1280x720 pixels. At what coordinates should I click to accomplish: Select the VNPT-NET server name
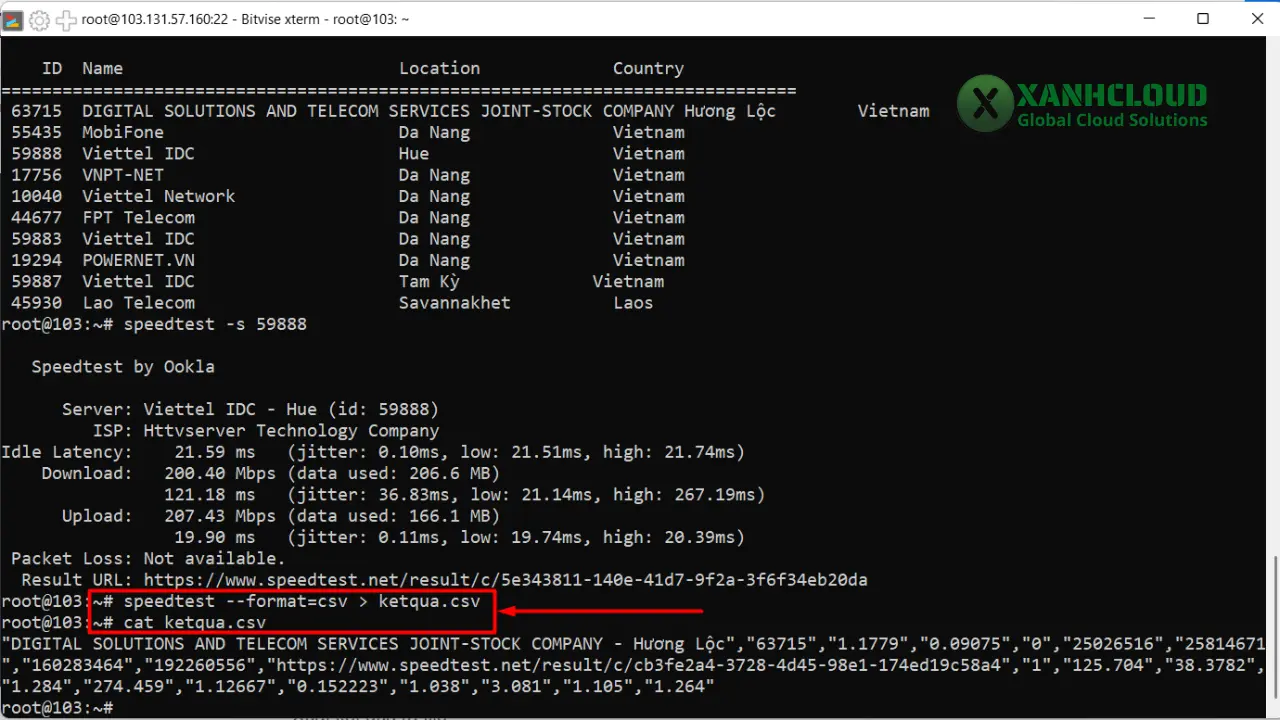coord(123,175)
